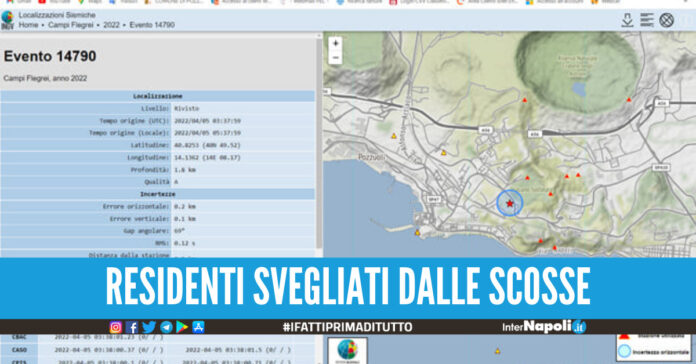696x364 pixels.
Task: Click the Pozzuoli label on the map
Action: (372, 157)
